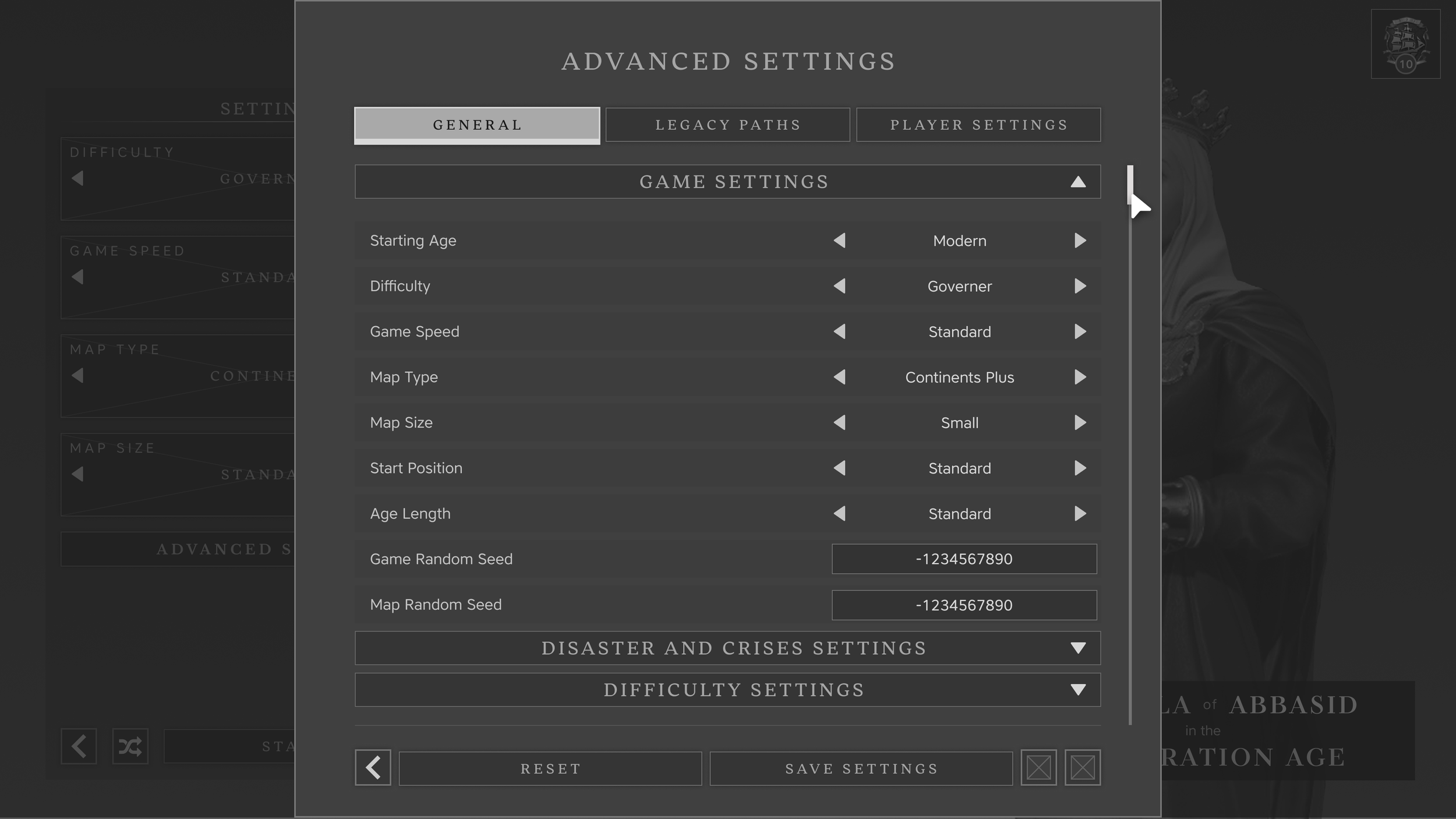Click left arrow next to Map Type
Image resolution: width=1456 pixels, height=819 pixels.
[x=839, y=377]
